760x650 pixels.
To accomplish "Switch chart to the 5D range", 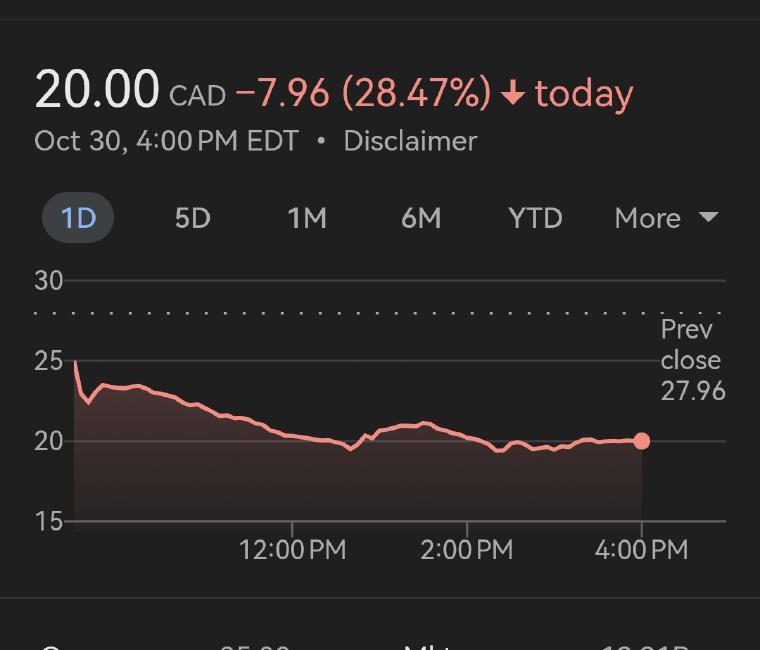I will 193,218.
